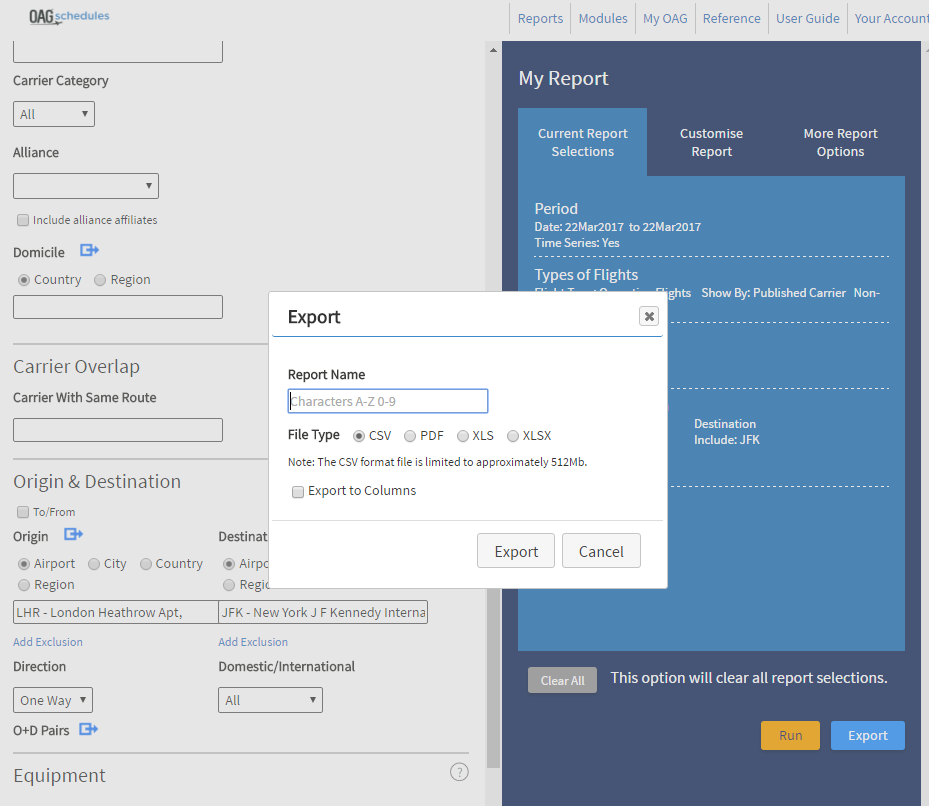Choose CSV file type
This screenshot has width=929, height=806.
358,436
